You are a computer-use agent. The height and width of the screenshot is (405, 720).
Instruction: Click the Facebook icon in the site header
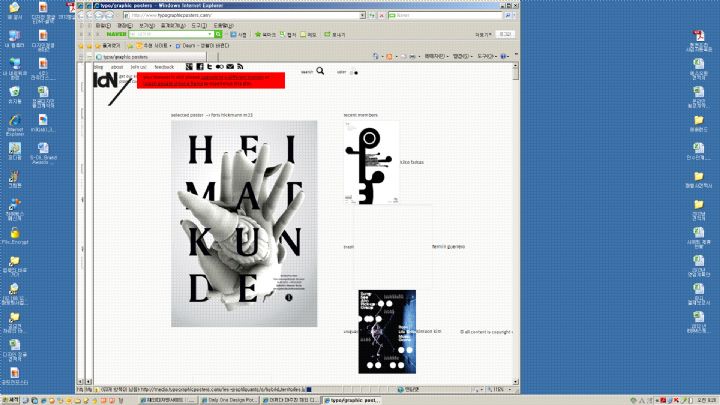coord(200,67)
